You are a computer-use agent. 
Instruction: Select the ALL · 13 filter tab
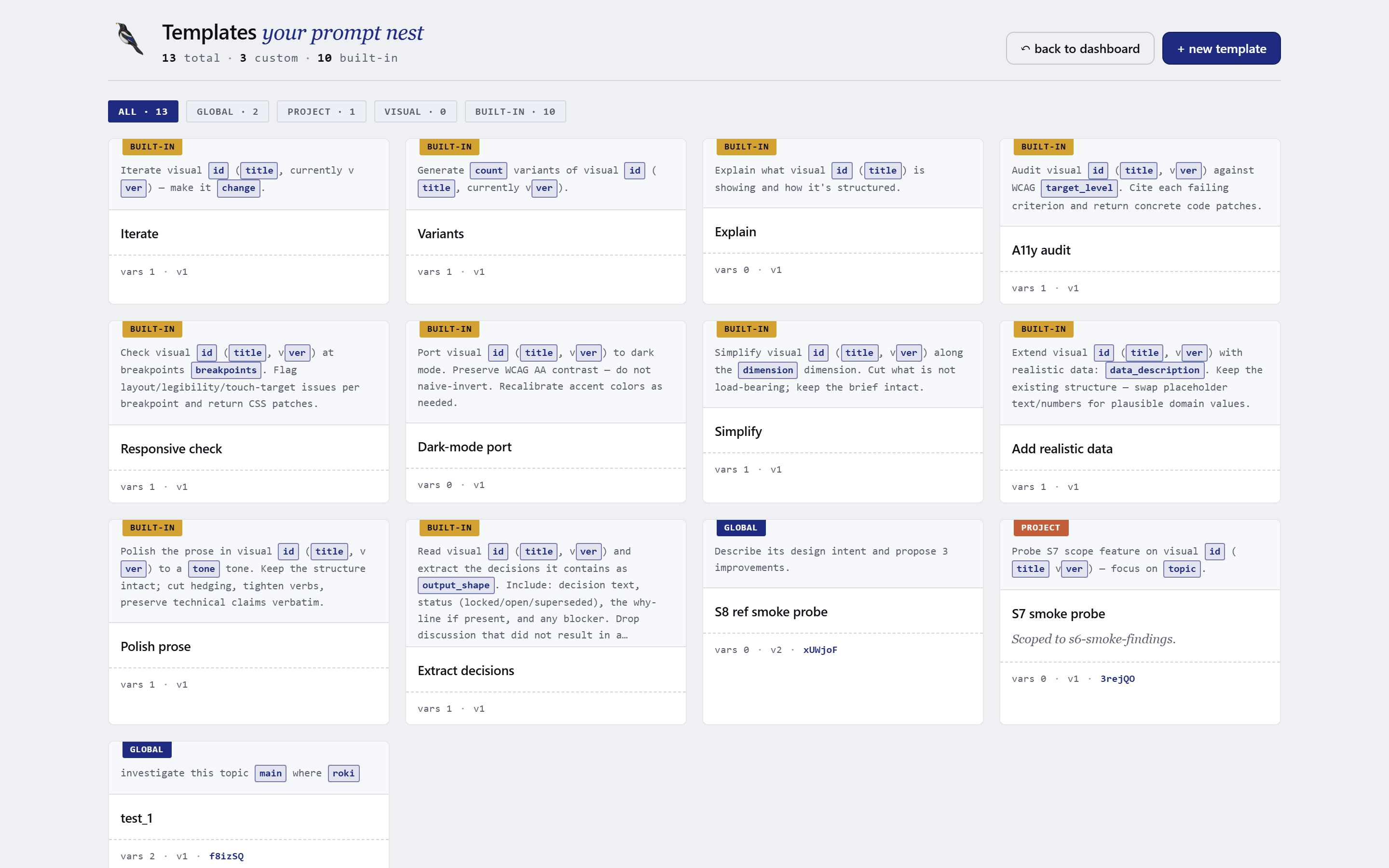143,111
